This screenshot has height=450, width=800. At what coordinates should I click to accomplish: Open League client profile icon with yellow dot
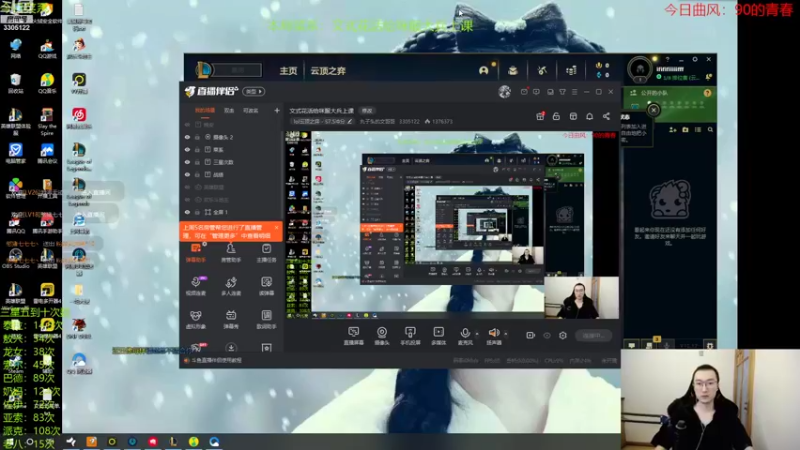click(484, 70)
